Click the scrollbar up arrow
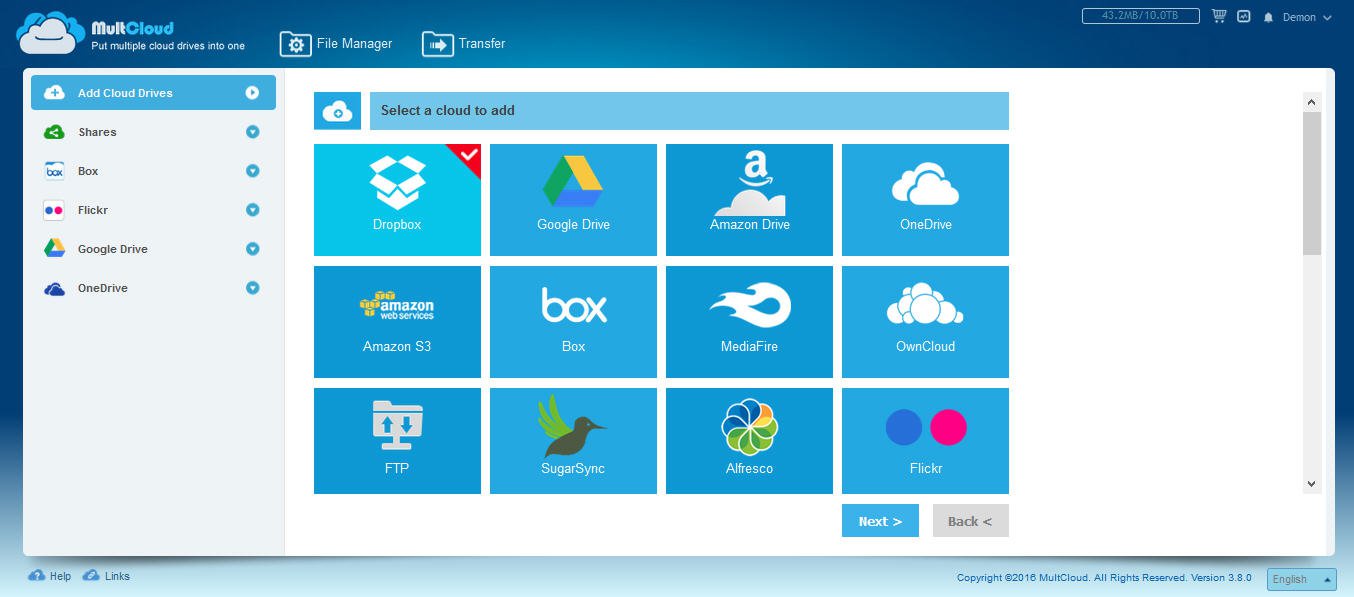The height and width of the screenshot is (597, 1354). [1312, 102]
